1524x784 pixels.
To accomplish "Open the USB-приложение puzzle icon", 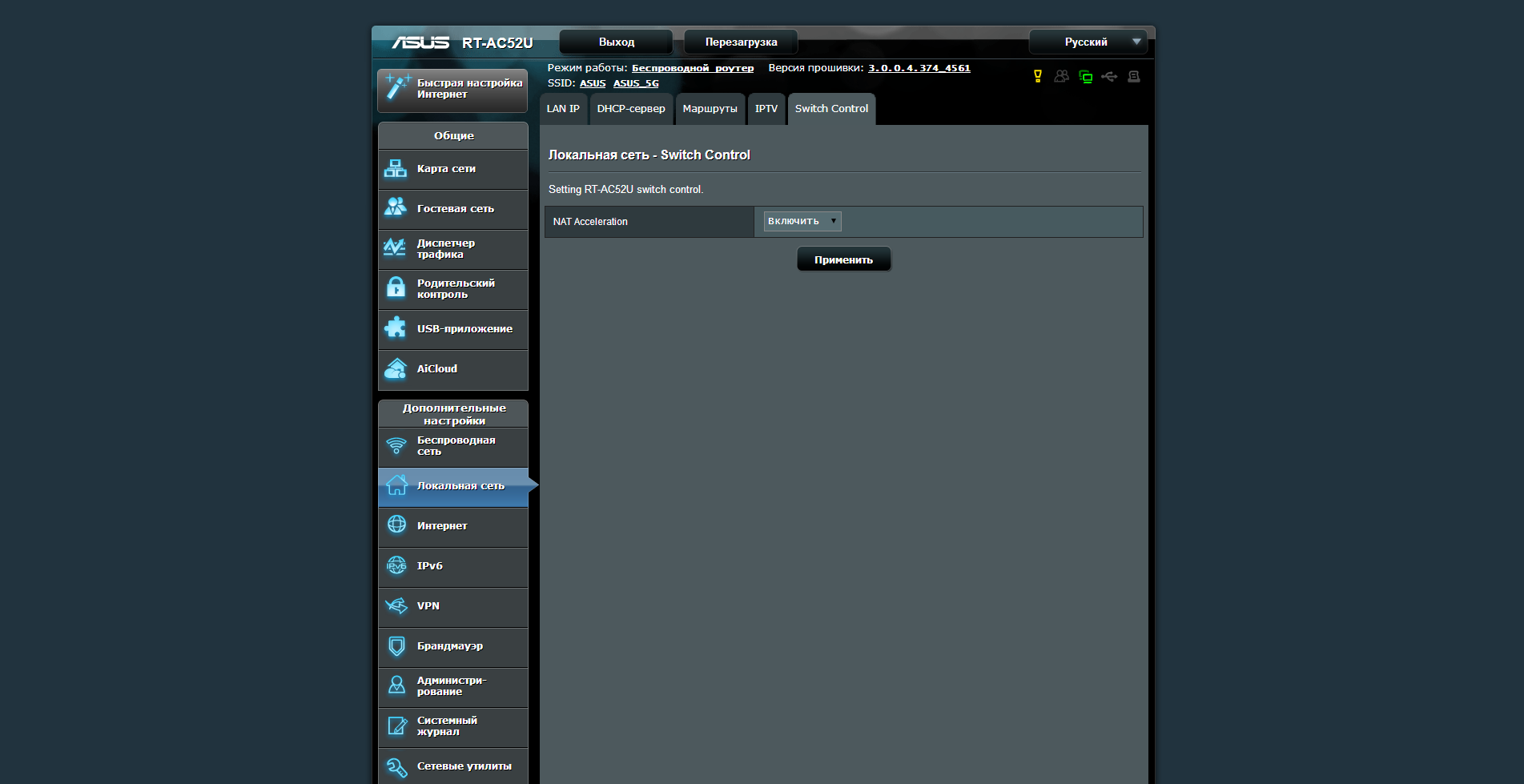I will (x=396, y=328).
